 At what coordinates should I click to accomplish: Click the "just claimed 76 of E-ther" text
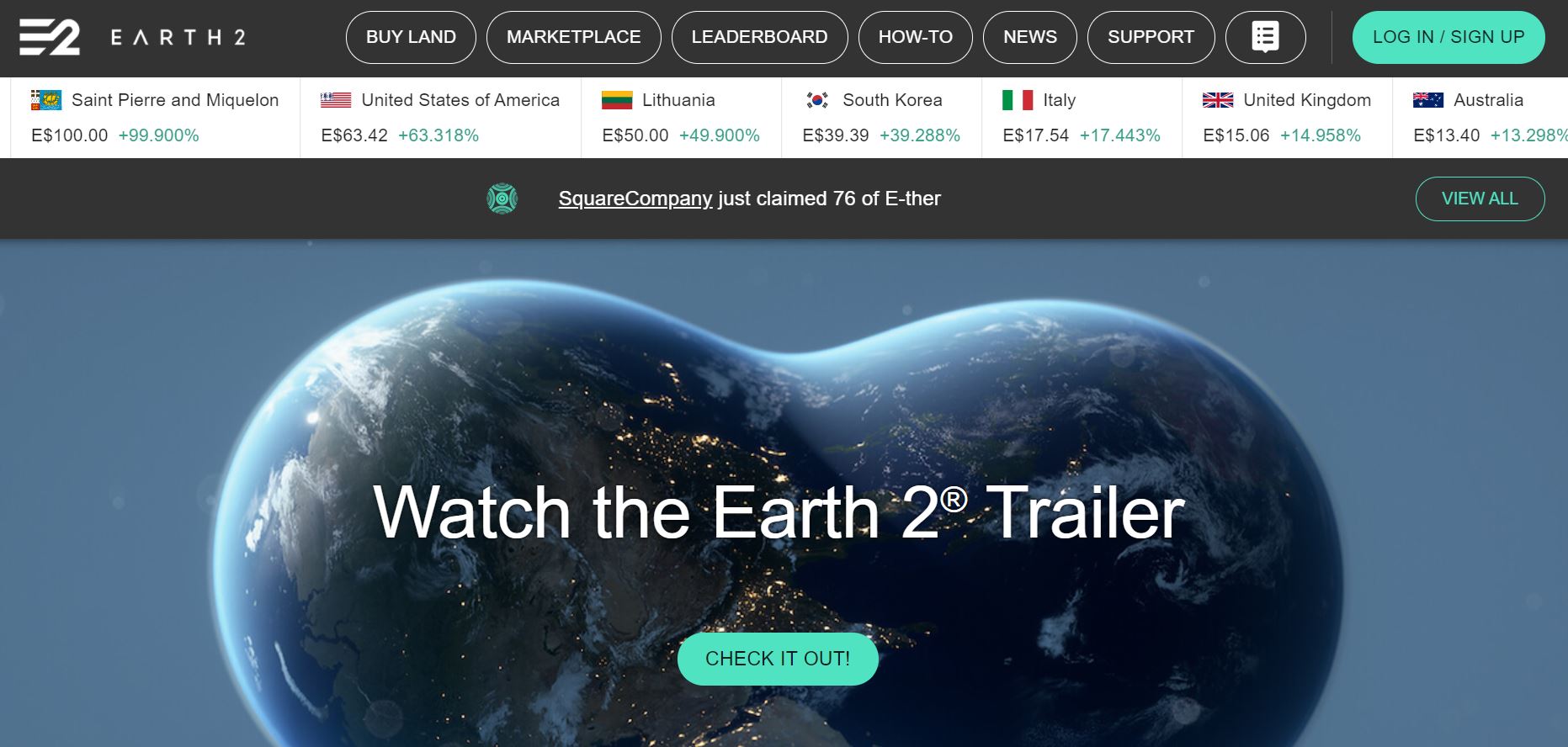click(829, 199)
